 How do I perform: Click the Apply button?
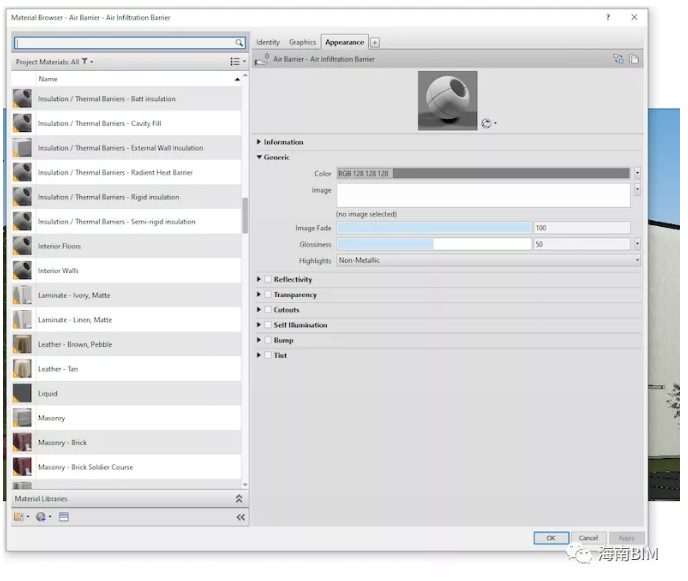[x=627, y=538]
